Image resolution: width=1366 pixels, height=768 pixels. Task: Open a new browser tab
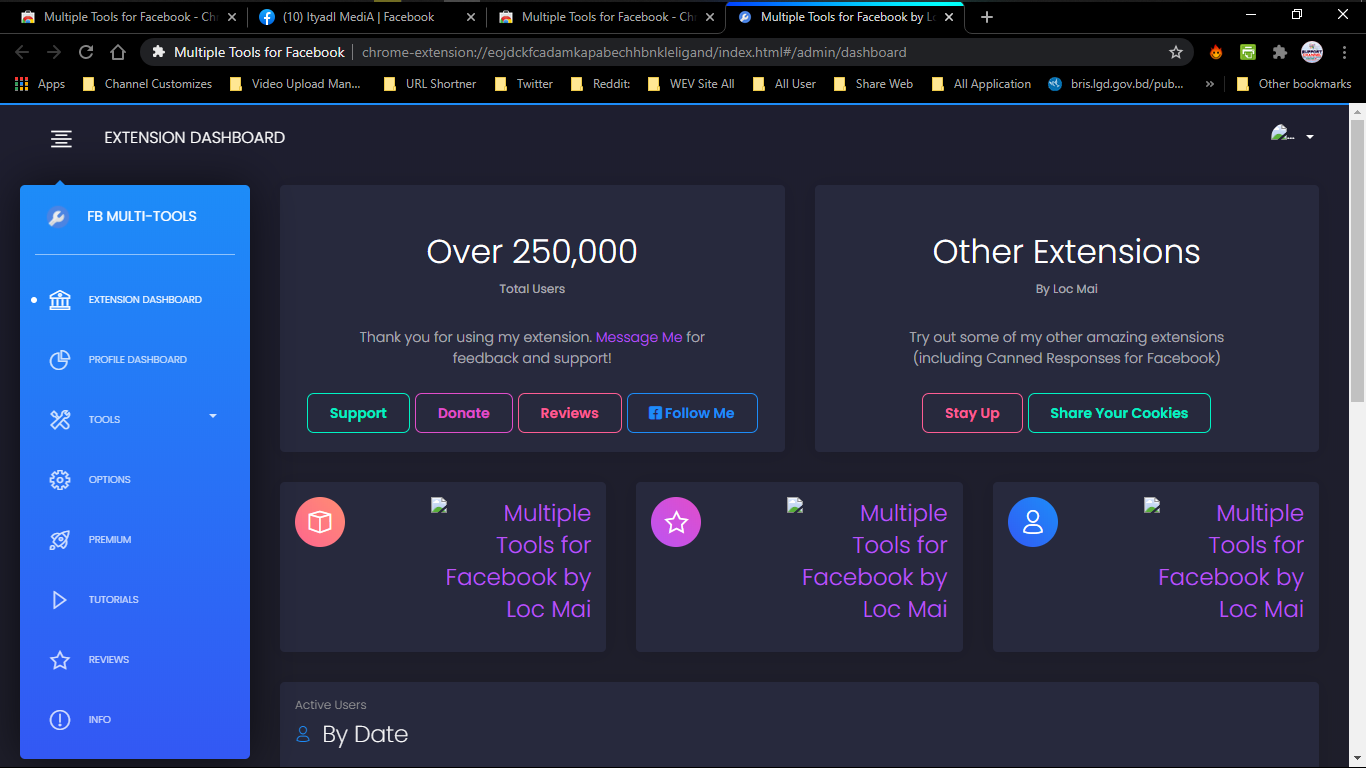click(987, 17)
